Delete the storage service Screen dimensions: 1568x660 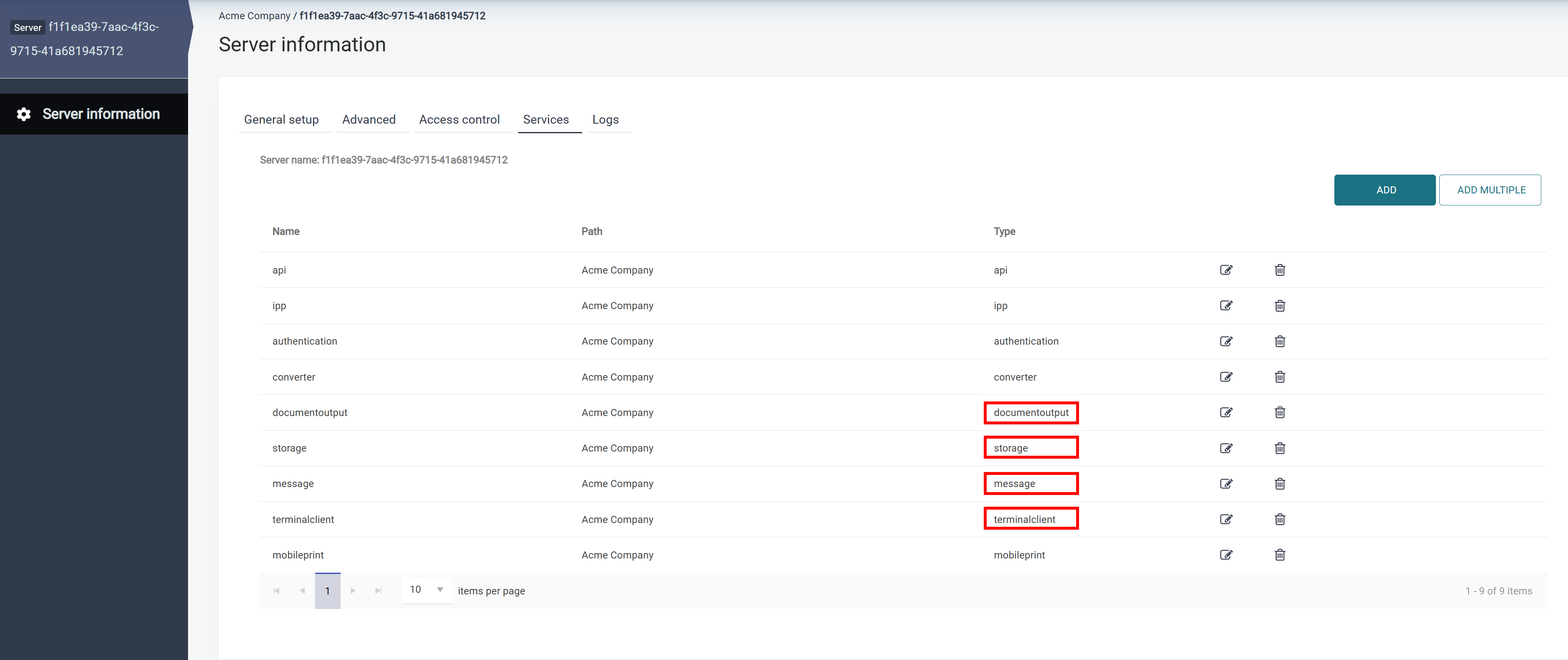click(x=1280, y=448)
